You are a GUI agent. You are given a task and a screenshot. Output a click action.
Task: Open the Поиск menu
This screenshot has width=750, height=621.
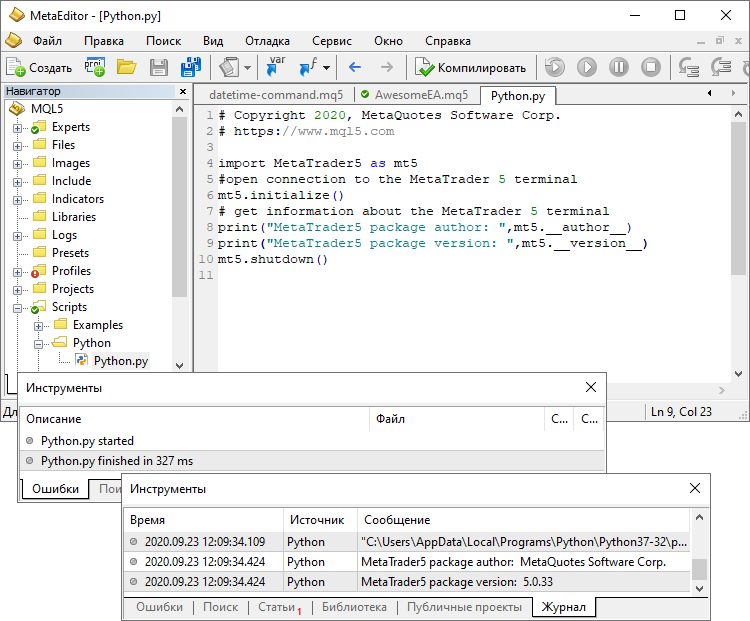pyautogui.click(x=164, y=41)
